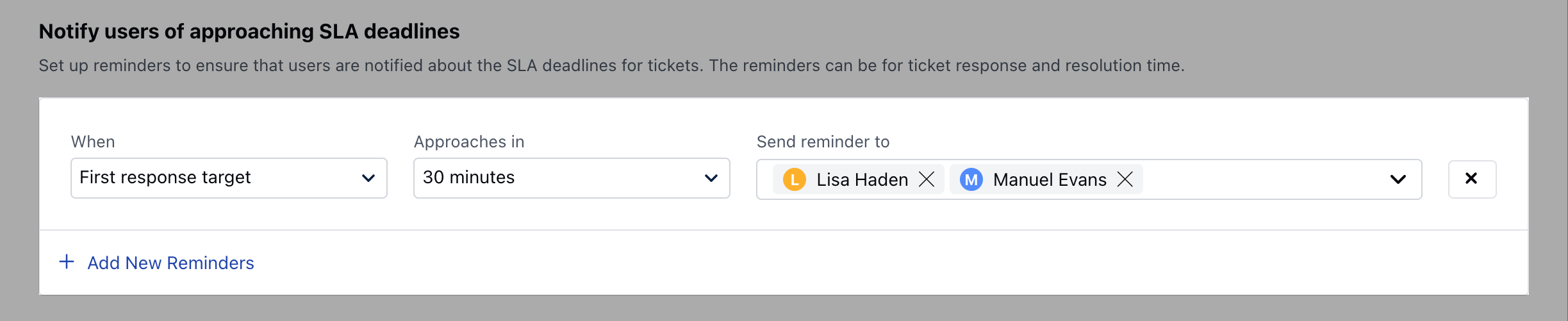Click the Manuel Evans recipient name chip
This screenshot has width=1568, height=321.
pyautogui.click(x=1050, y=179)
